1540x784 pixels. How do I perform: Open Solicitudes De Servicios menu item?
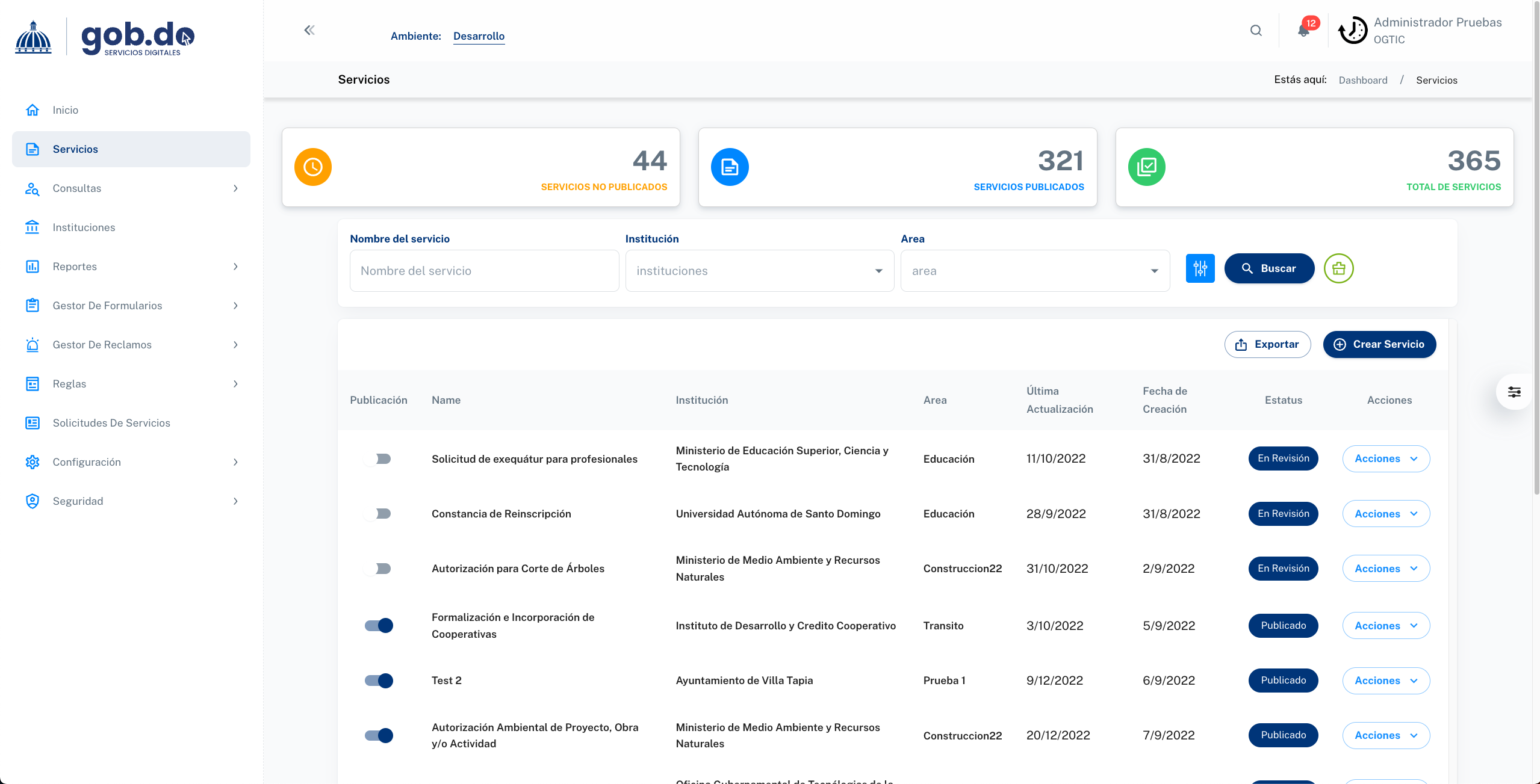(x=131, y=423)
